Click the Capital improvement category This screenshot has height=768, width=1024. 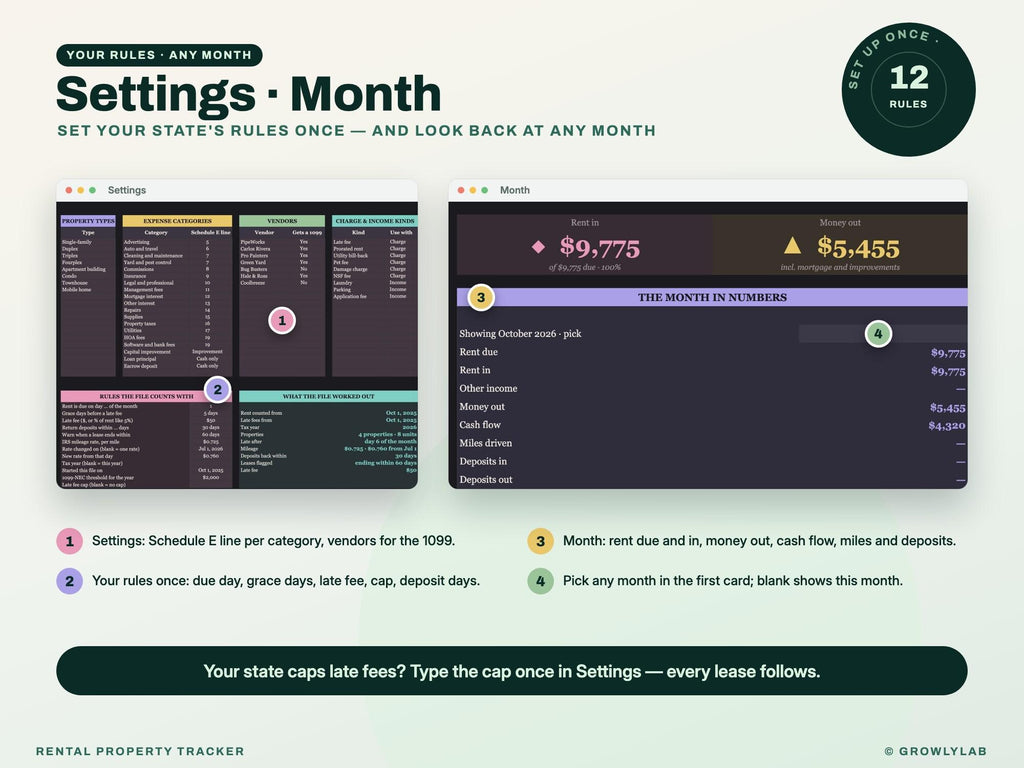pos(147,351)
